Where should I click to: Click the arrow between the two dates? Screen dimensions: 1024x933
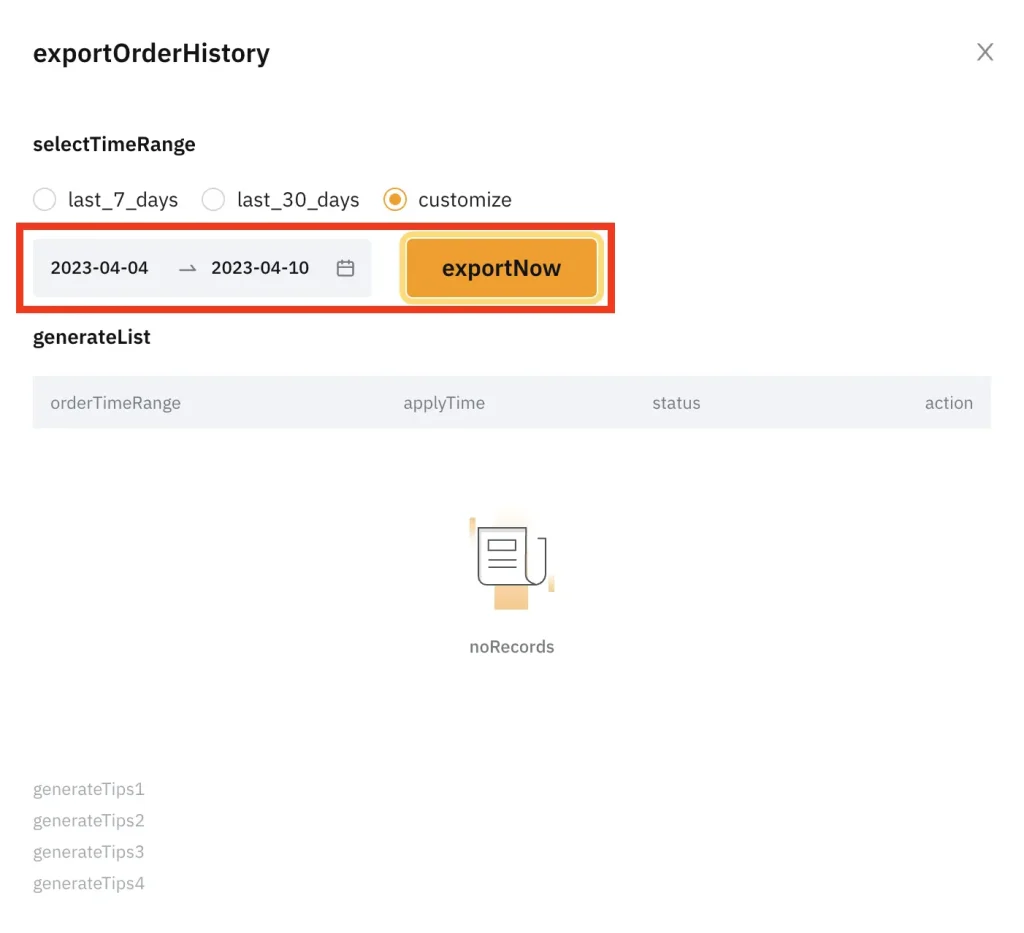pyautogui.click(x=187, y=268)
